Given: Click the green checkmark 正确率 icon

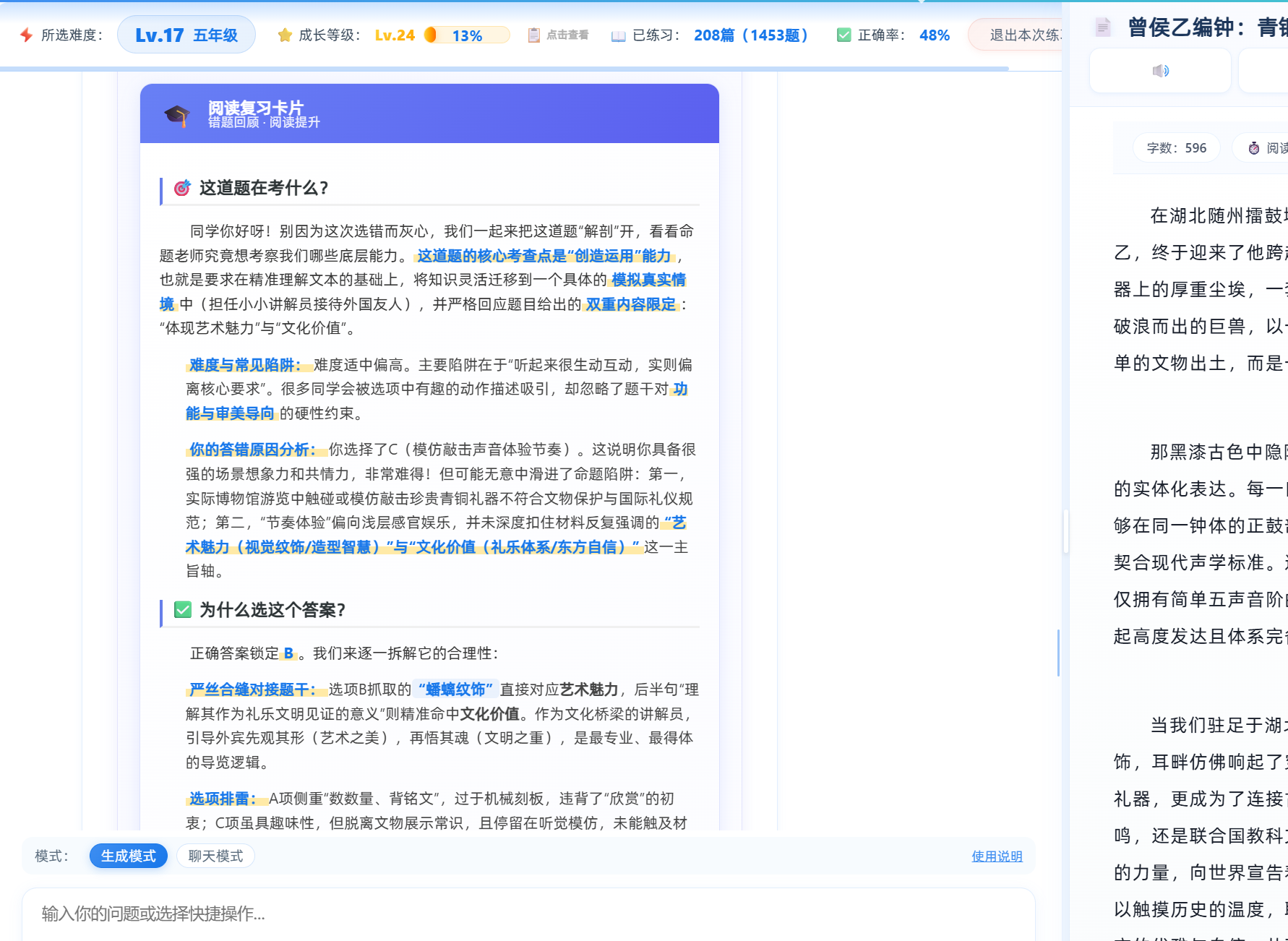Looking at the screenshot, I should (843, 35).
